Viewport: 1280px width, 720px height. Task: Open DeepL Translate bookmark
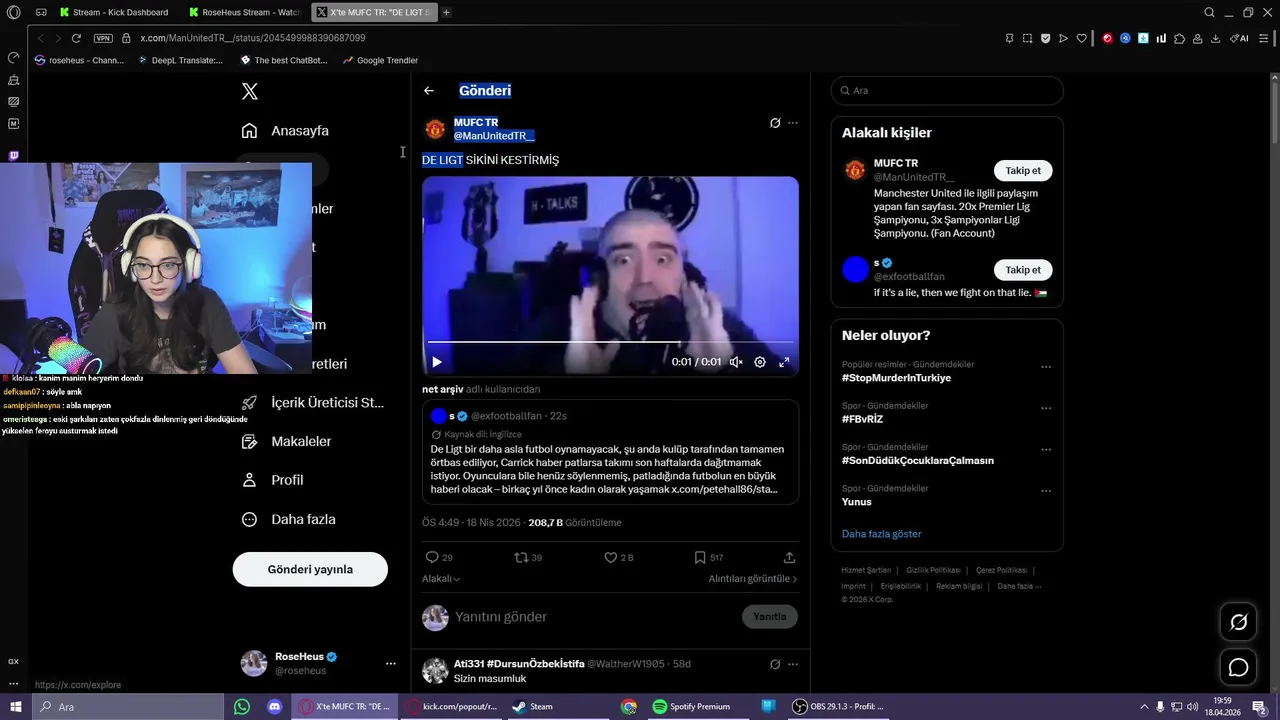[x=180, y=60]
